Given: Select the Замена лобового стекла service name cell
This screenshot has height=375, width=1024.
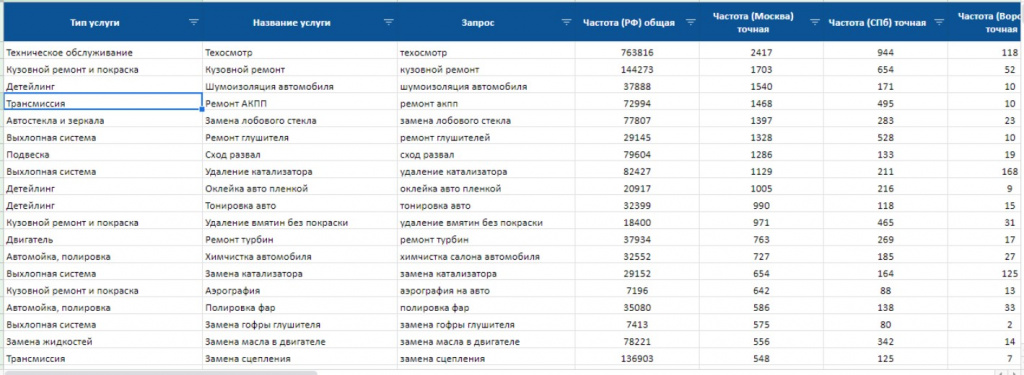Looking at the screenshot, I should point(300,120).
